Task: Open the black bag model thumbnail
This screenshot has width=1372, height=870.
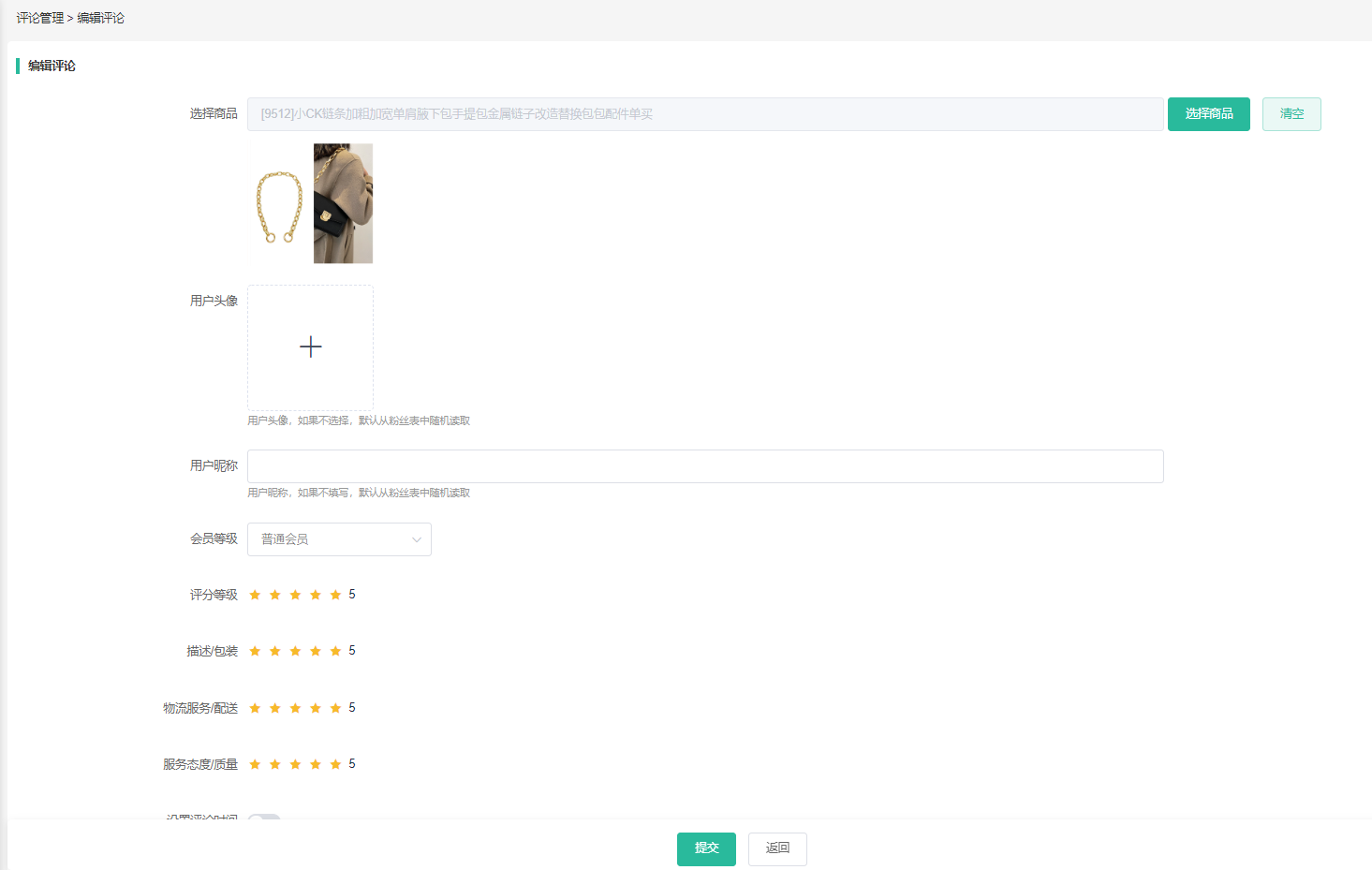Action: click(x=343, y=204)
